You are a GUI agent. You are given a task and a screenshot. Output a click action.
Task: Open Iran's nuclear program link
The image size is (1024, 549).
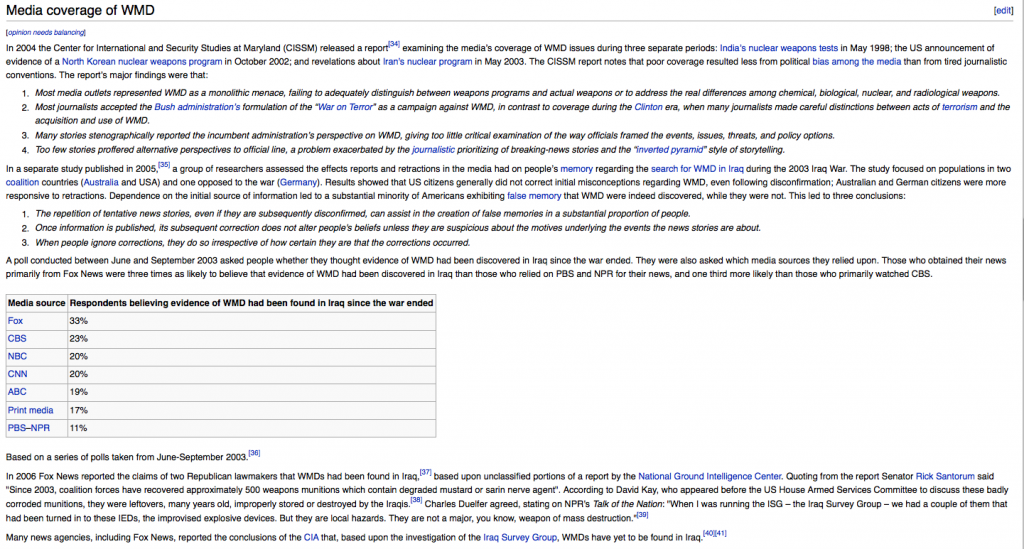[427, 62]
